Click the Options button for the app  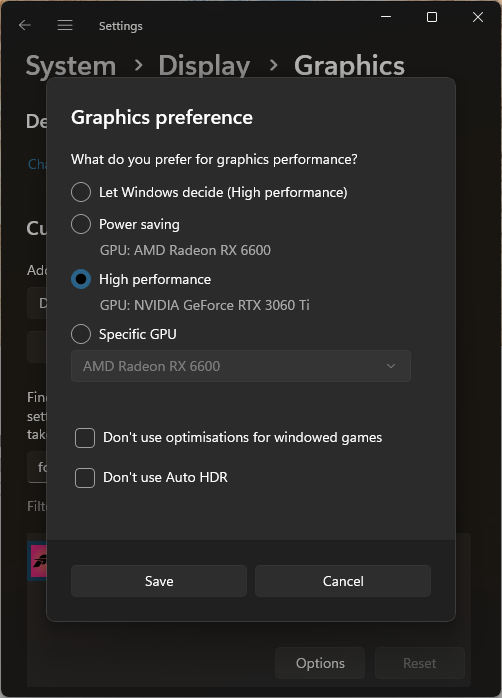pos(320,663)
